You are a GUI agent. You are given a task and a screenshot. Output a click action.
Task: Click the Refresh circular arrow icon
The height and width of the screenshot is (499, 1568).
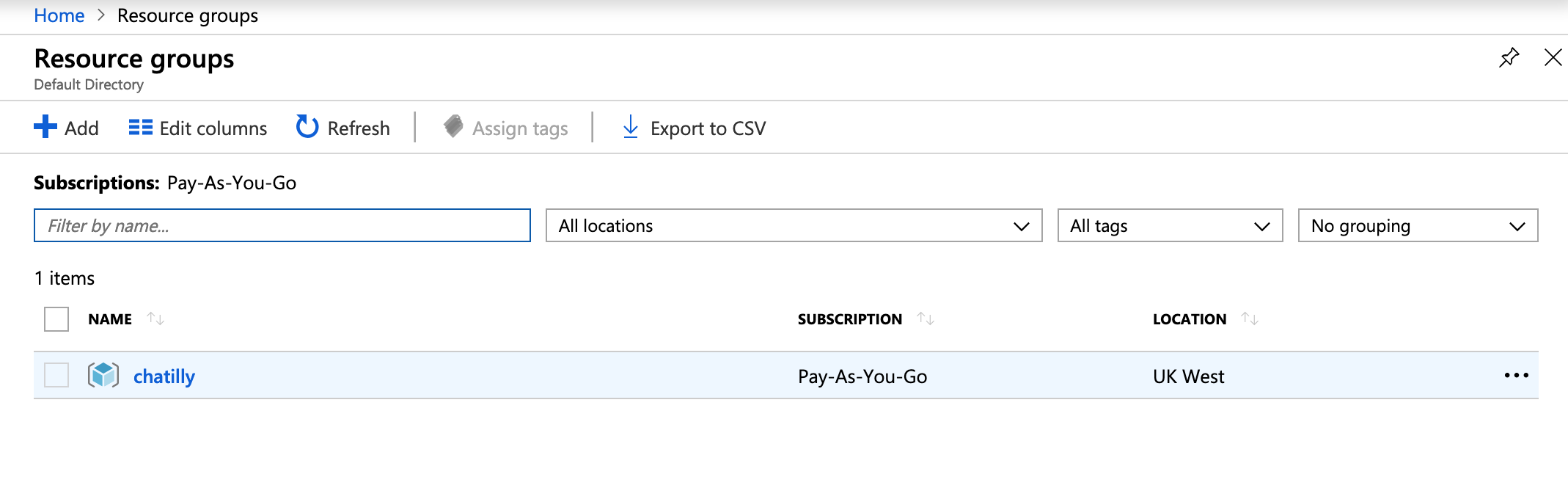(x=307, y=127)
